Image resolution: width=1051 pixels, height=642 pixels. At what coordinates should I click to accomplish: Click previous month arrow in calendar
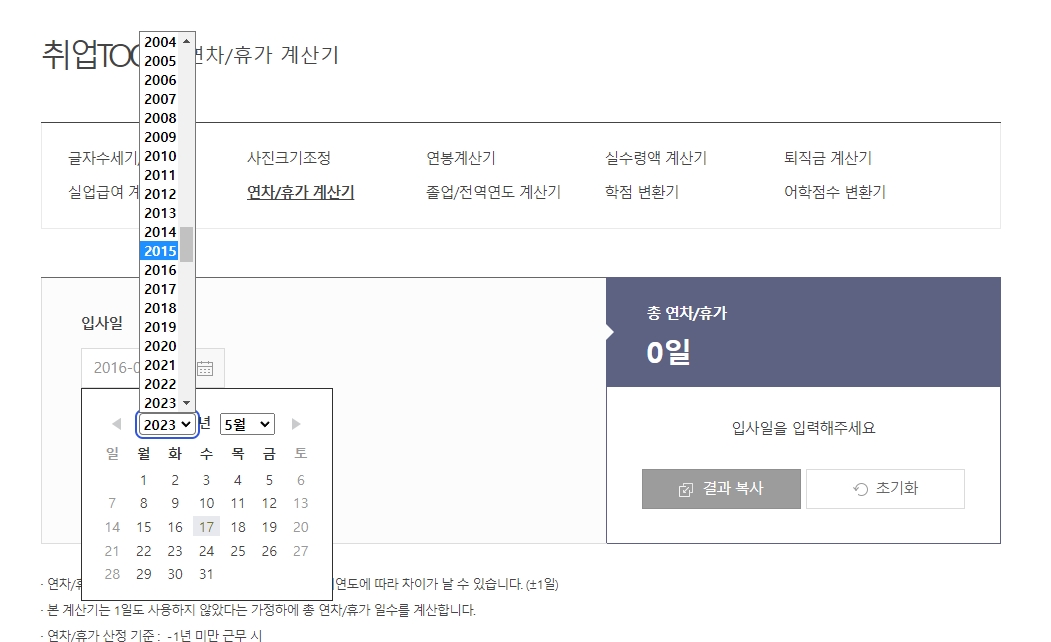coord(116,423)
